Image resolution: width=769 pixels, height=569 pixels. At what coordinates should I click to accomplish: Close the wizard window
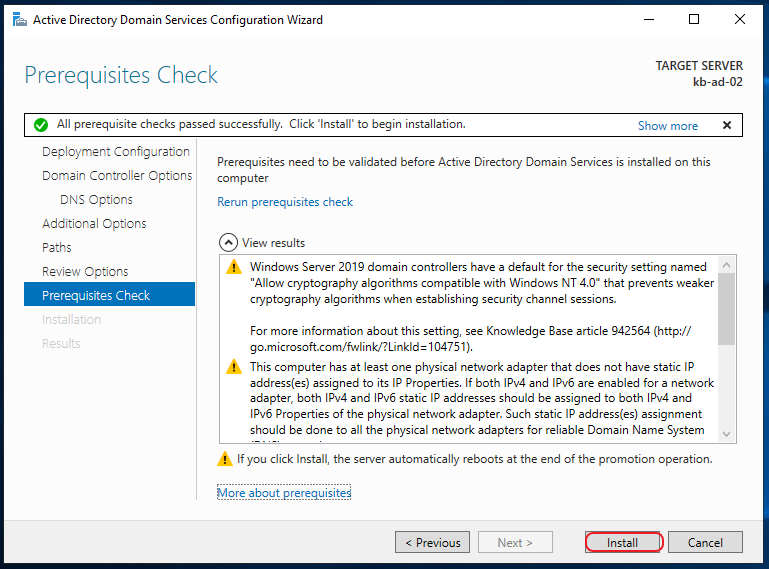[740, 20]
